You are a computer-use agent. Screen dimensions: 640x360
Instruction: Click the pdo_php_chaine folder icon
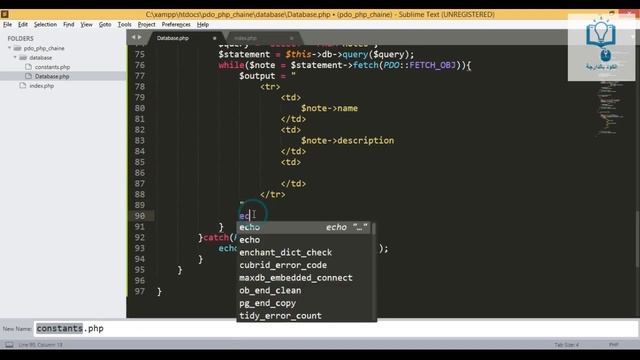[18, 48]
